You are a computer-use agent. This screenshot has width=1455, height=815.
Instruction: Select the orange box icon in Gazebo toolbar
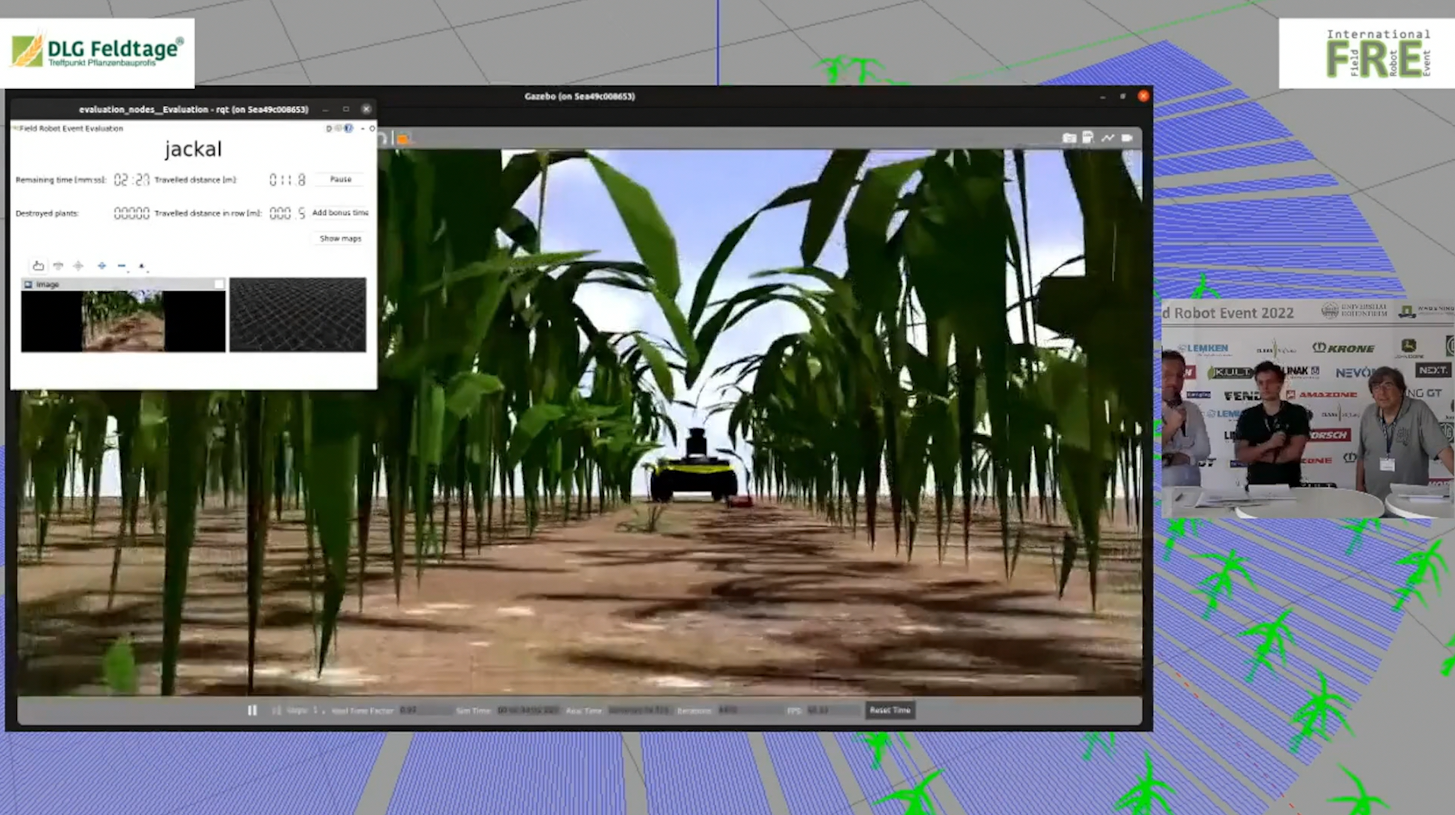pos(404,139)
